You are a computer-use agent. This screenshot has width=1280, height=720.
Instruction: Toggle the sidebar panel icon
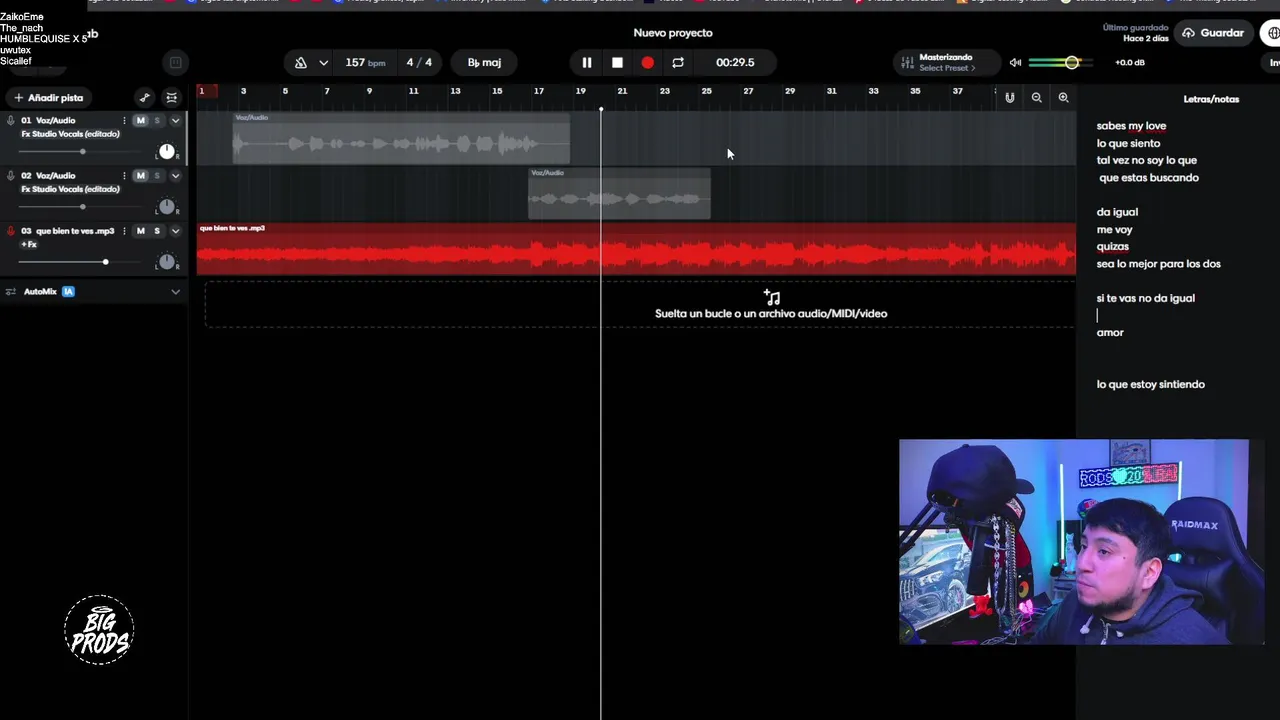coord(175,63)
